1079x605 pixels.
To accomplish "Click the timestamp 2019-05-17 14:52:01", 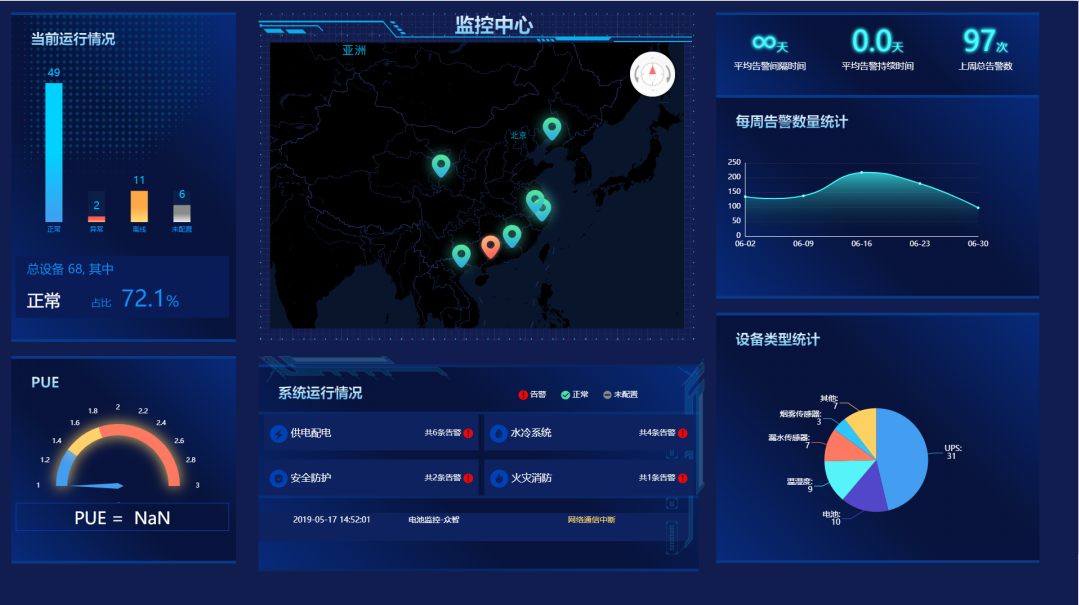I will tap(332, 520).
